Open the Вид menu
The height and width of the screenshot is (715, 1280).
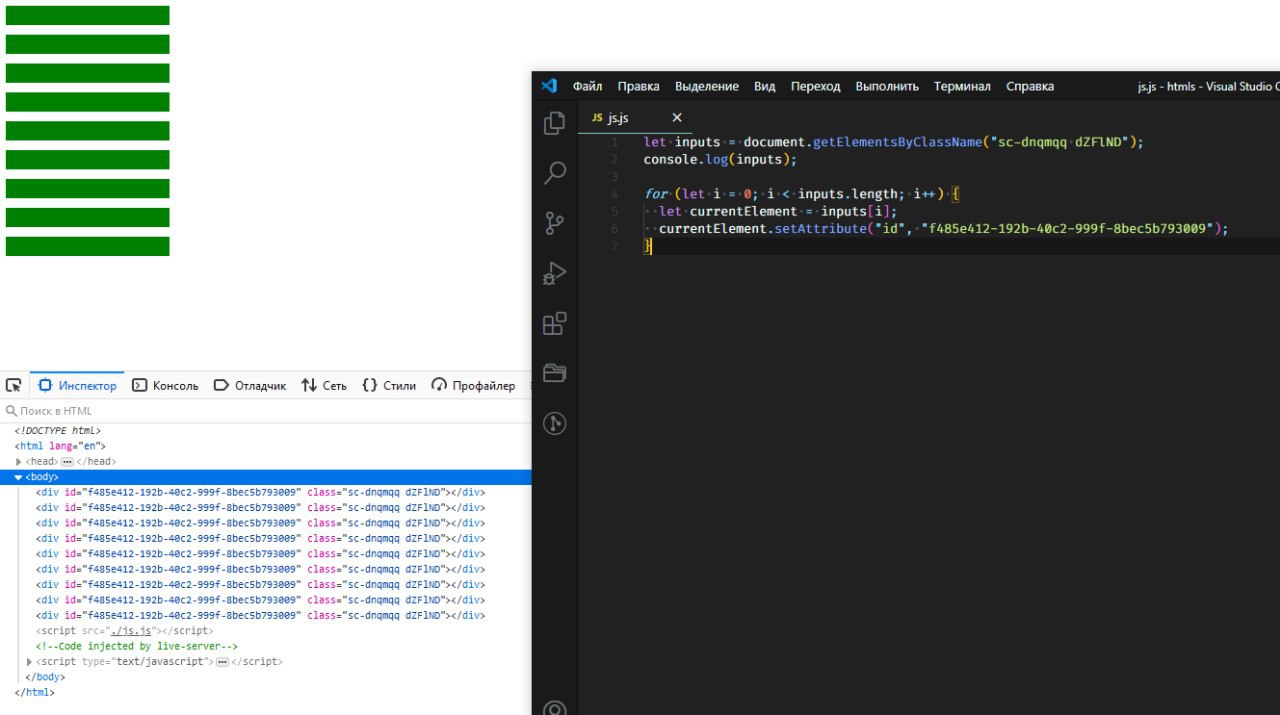point(765,86)
